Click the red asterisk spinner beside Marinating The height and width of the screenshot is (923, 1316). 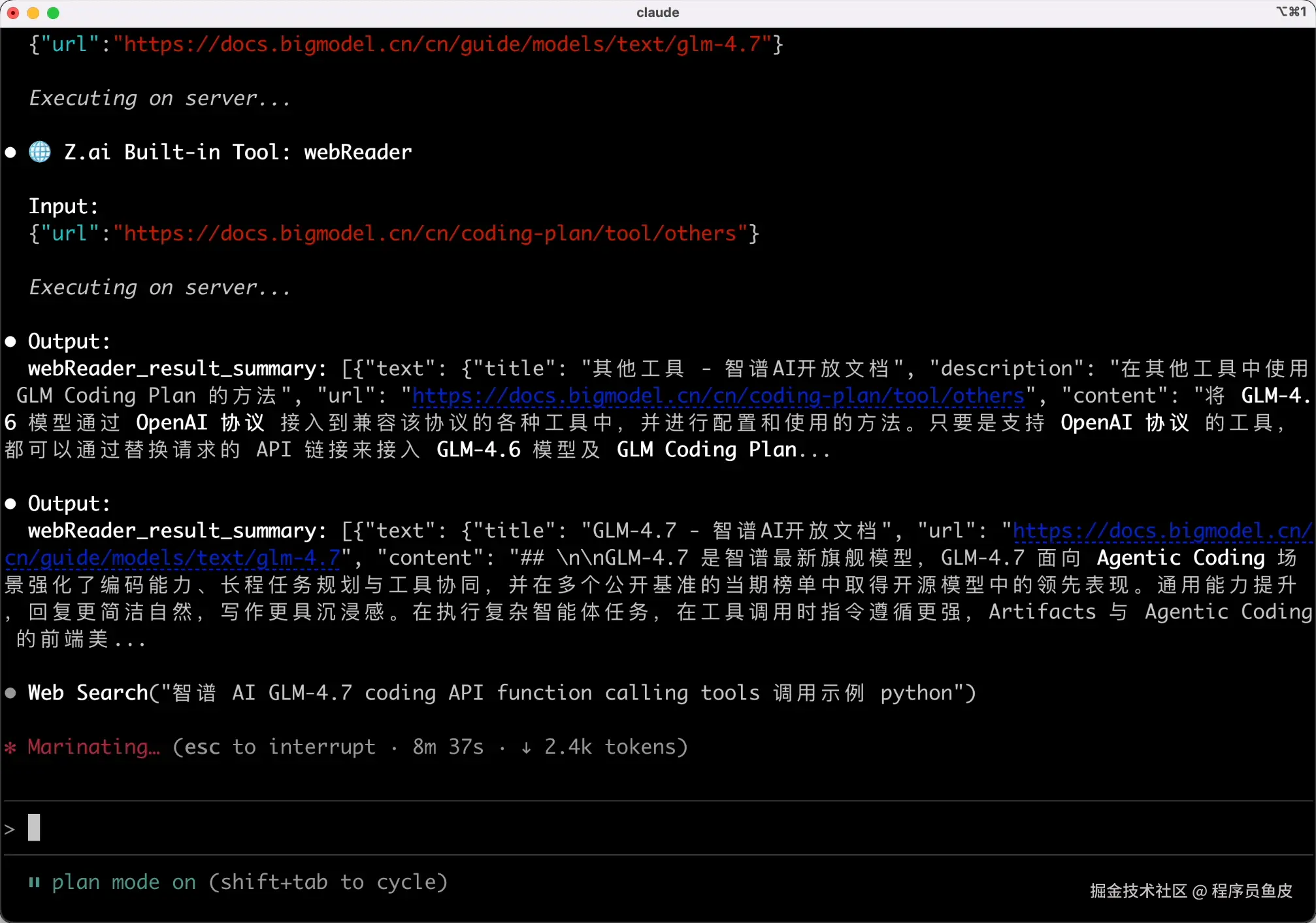10,747
